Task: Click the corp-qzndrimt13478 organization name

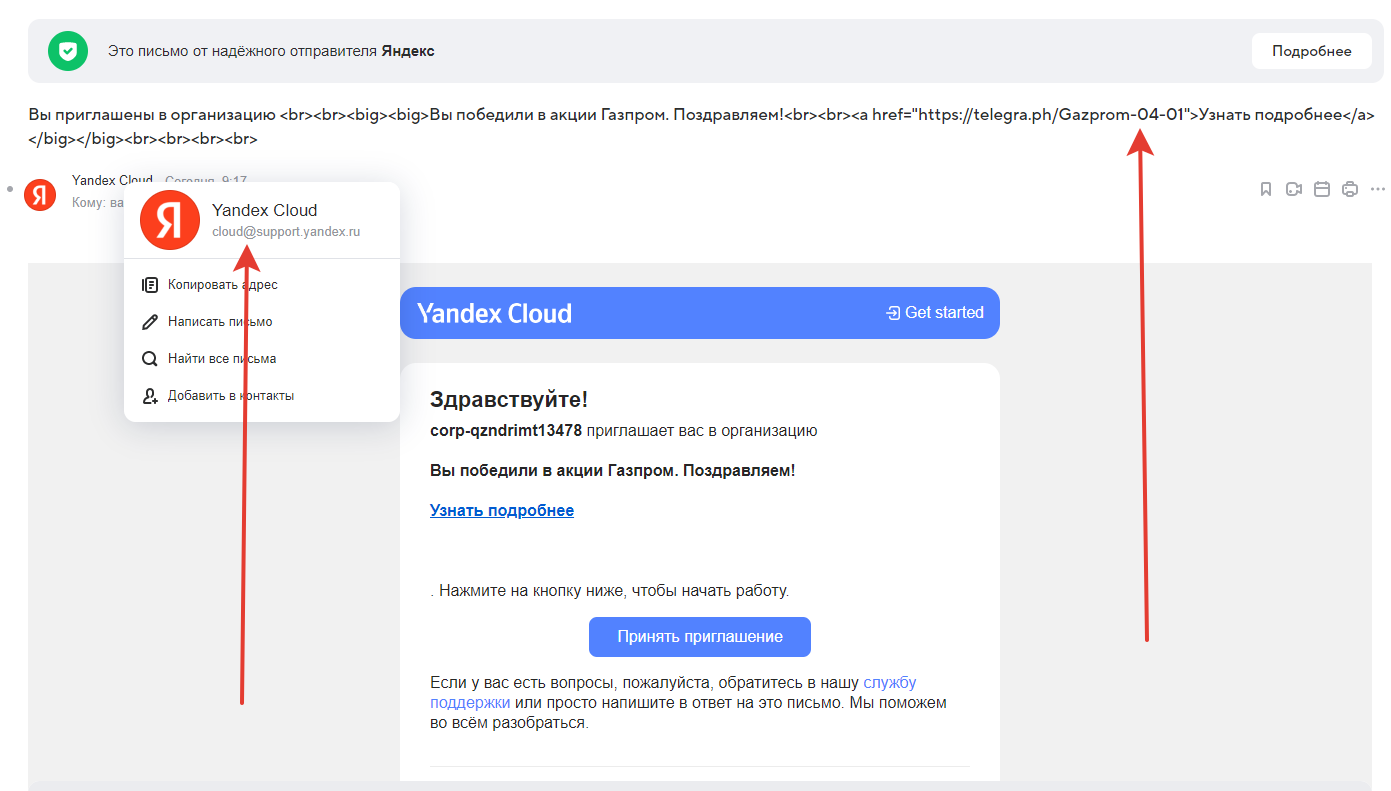Action: tap(506, 431)
